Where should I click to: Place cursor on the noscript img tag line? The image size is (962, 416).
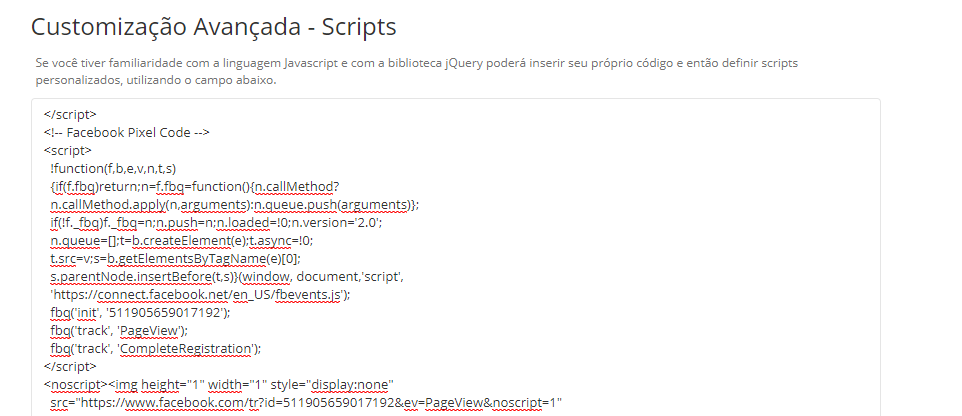click(218, 385)
